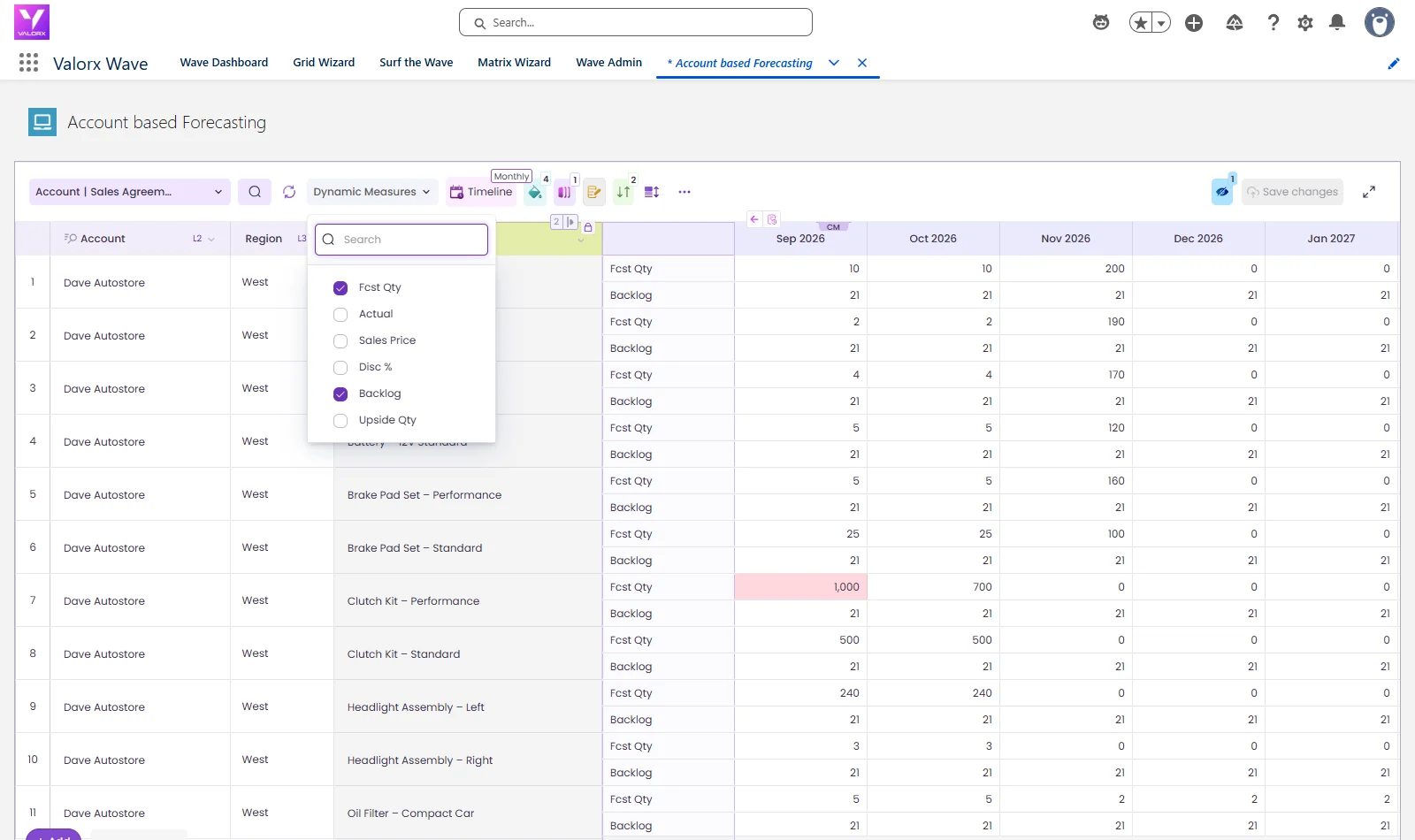Click the Monthly period badge
The height and width of the screenshot is (840, 1415).
point(512,176)
